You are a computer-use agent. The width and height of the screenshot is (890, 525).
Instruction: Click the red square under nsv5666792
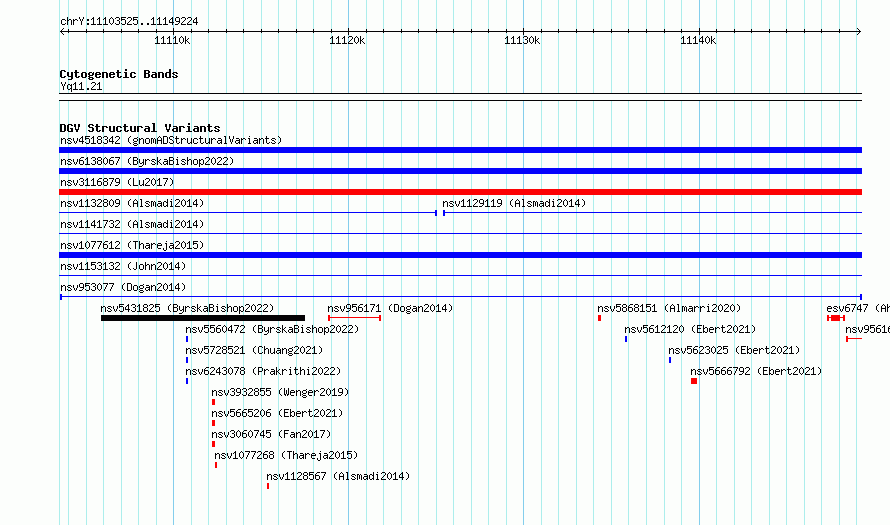[x=694, y=381]
